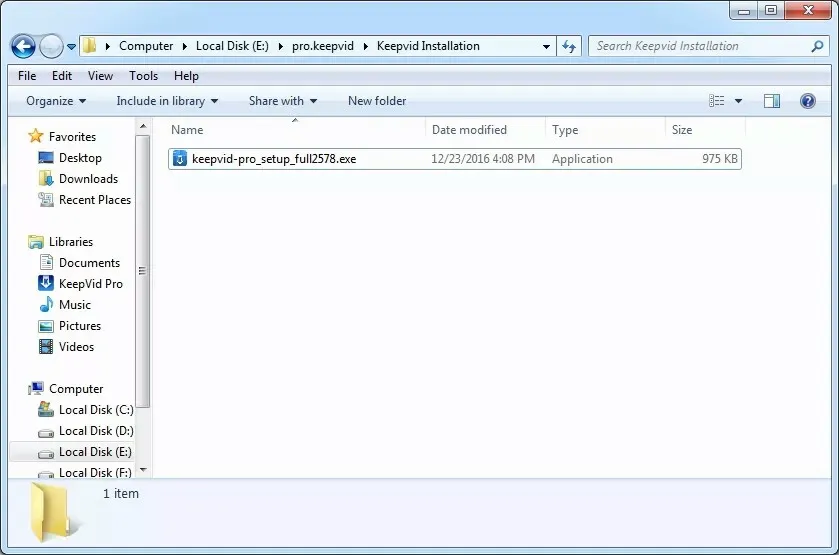
Task: Open the Include in library dropdown
Action: (167, 101)
